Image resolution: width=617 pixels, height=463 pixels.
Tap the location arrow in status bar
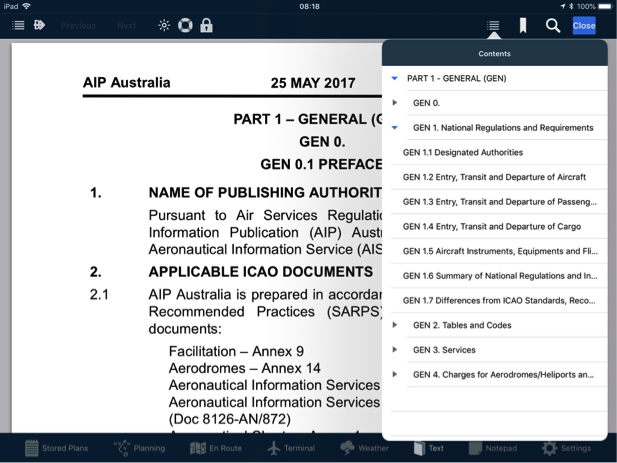point(563,6)
